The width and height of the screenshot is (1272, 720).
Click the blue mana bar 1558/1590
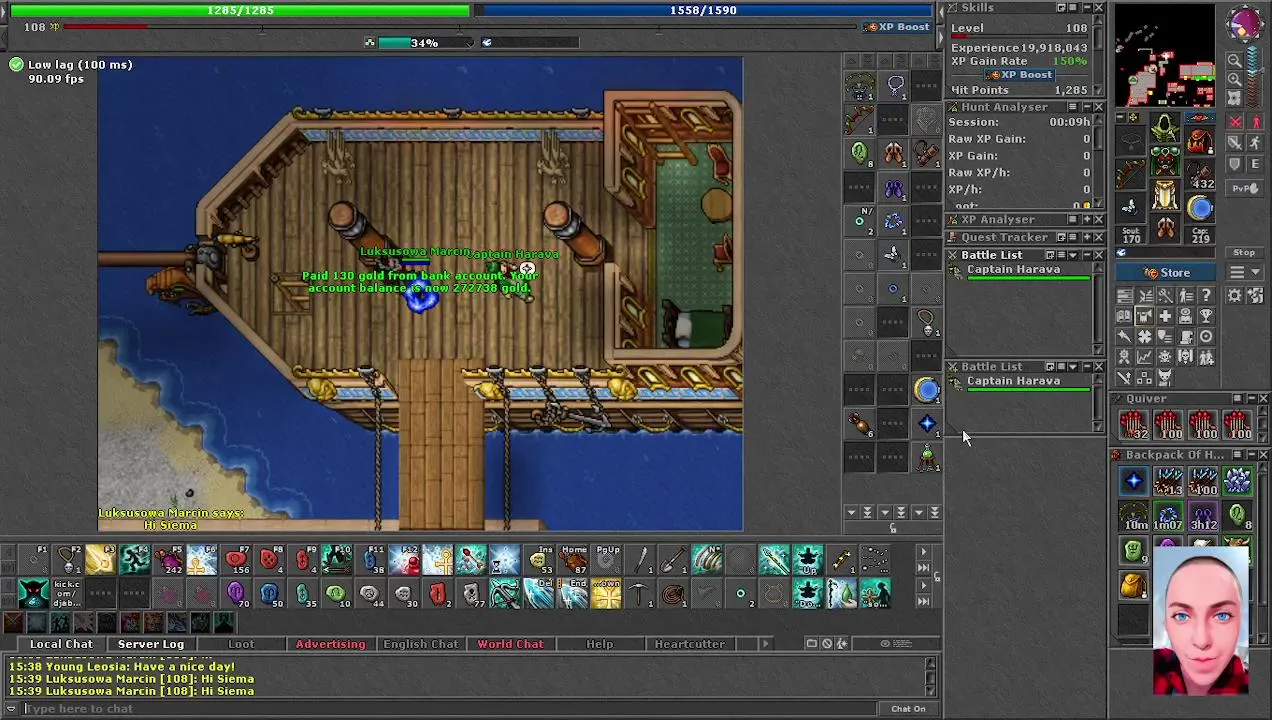click(x=703, y=10)
